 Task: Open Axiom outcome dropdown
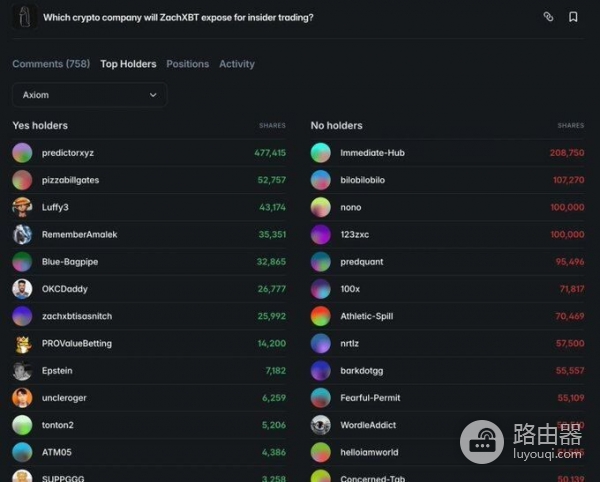tap(89, 95)
